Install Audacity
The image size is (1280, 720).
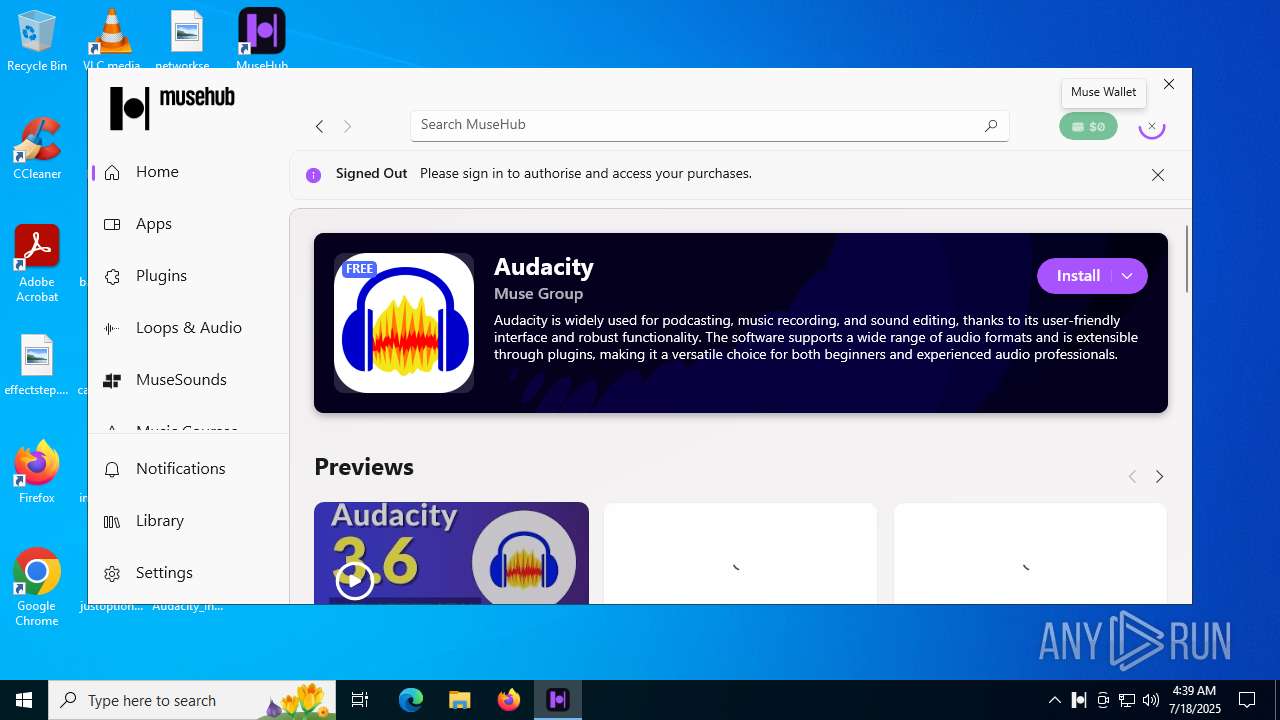tap(1078, 276)
